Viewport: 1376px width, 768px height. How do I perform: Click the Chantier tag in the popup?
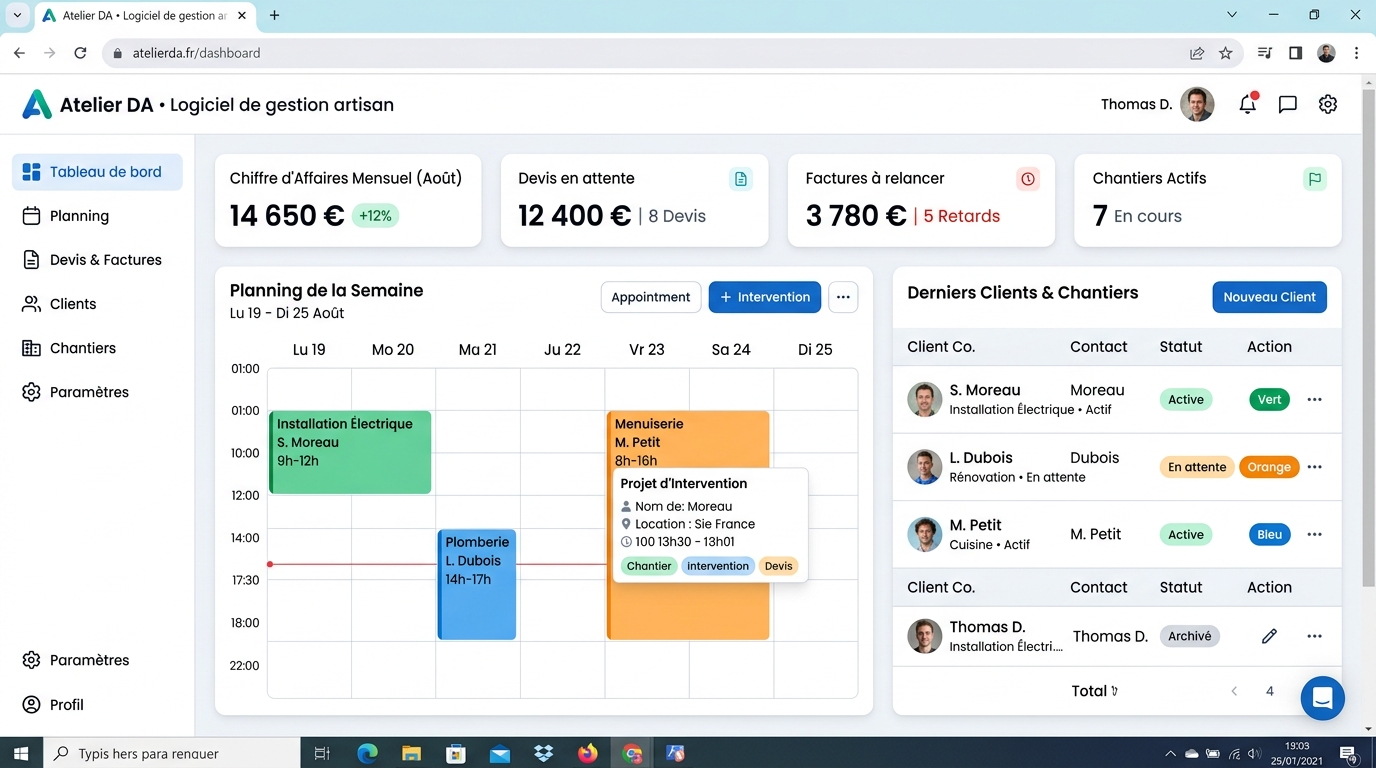coord(649,566)
